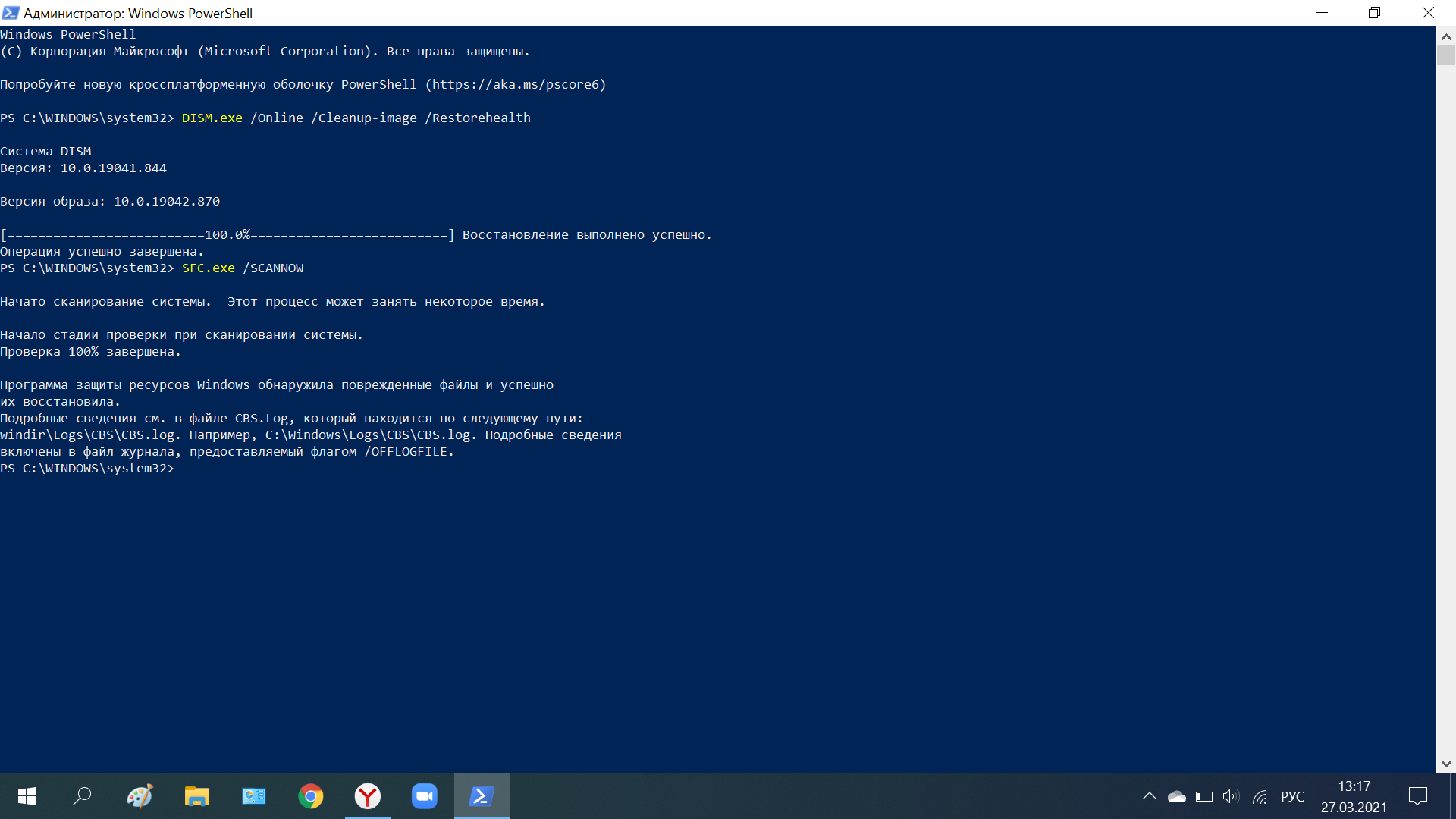Click the SFC.exe /SCANNOW command text
1456x819 pixels.
point(243,268)
